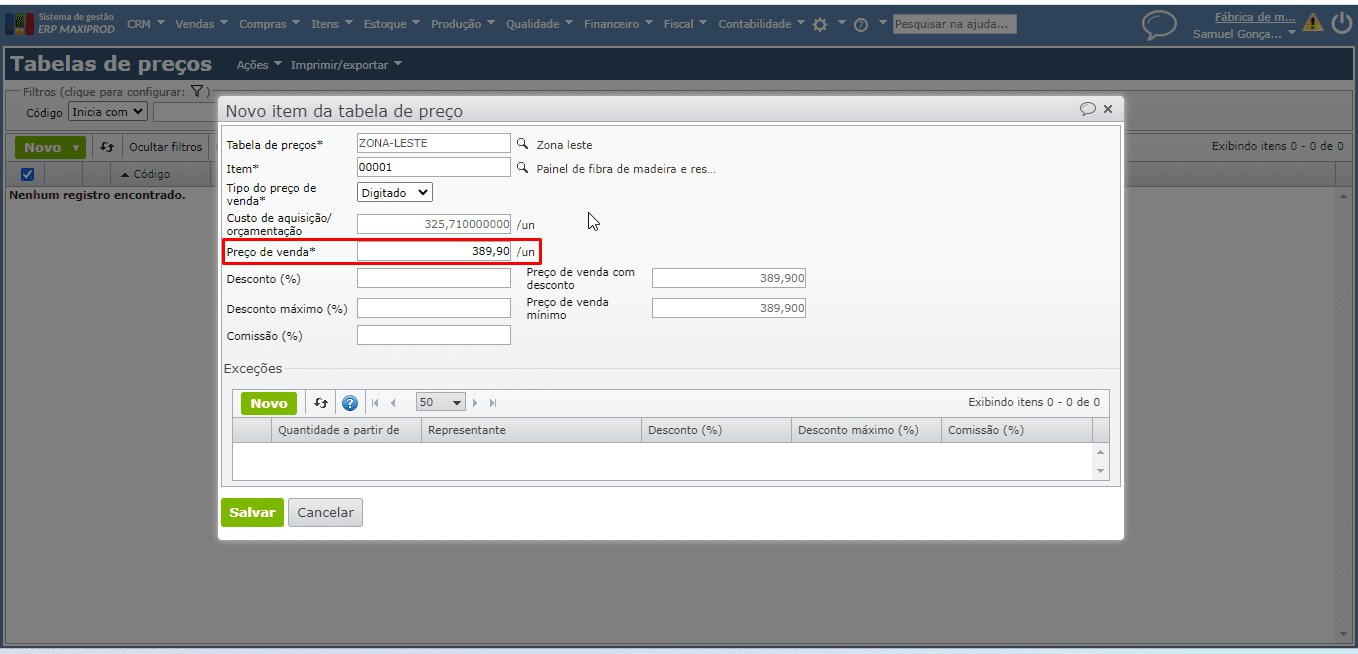1358x654 pixels.
Task: Open the chat bubble in top bar
Action: [1159, 25]
